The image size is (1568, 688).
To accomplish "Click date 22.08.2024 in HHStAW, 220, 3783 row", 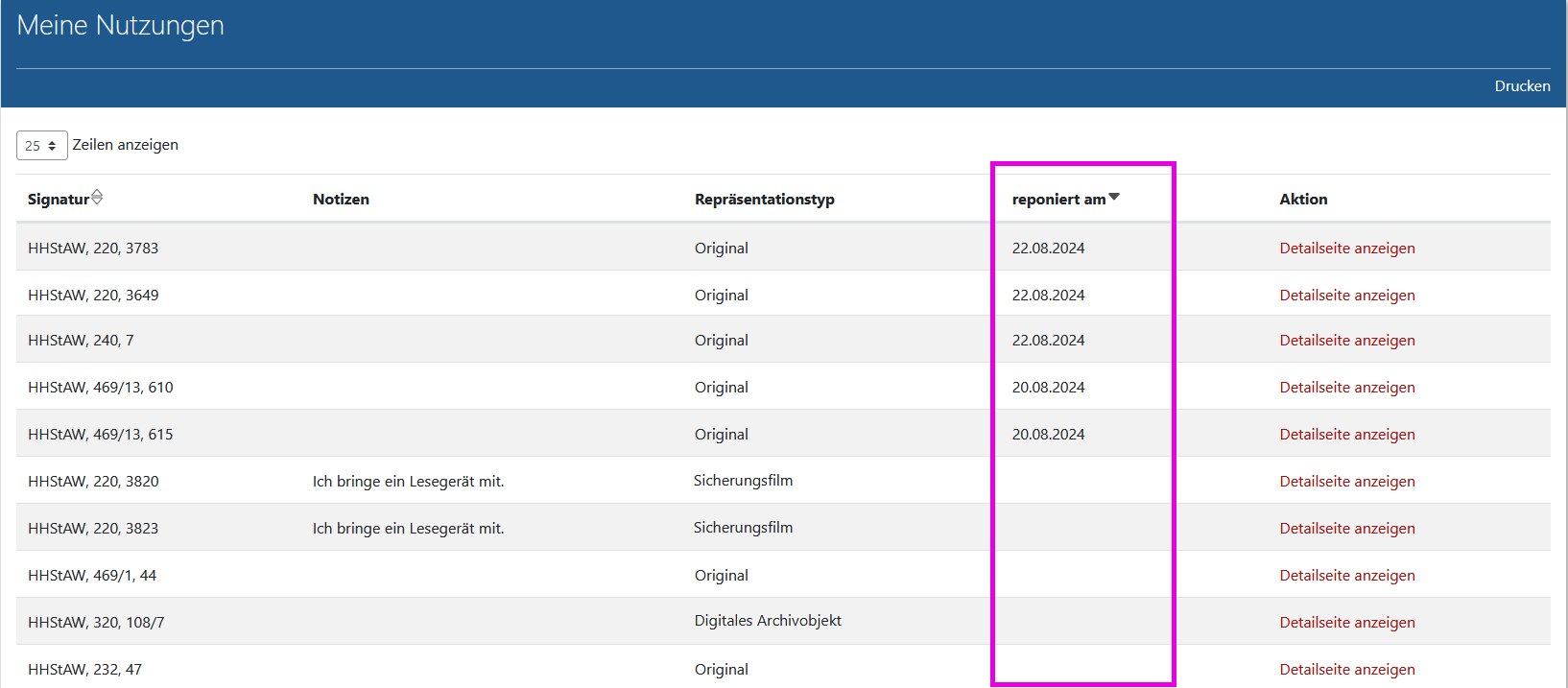I will click(1048, 249).
